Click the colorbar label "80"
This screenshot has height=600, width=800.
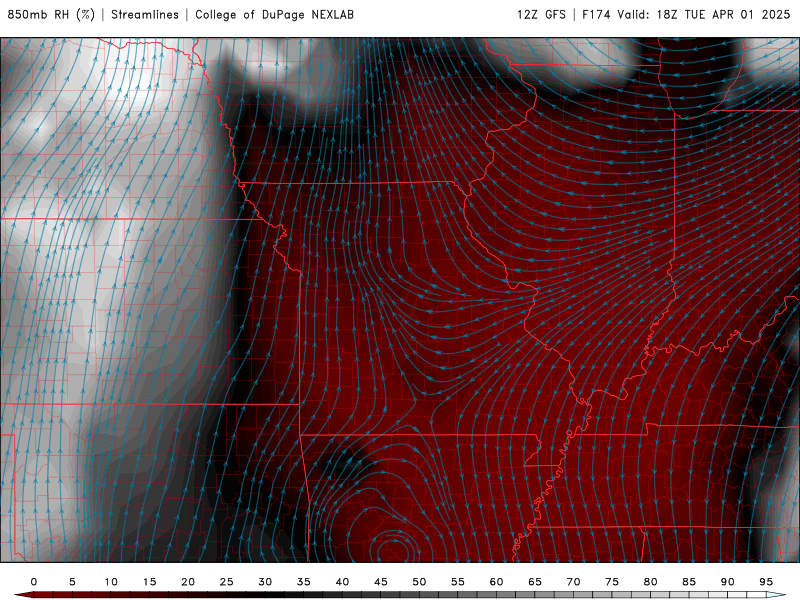(651, 582)
